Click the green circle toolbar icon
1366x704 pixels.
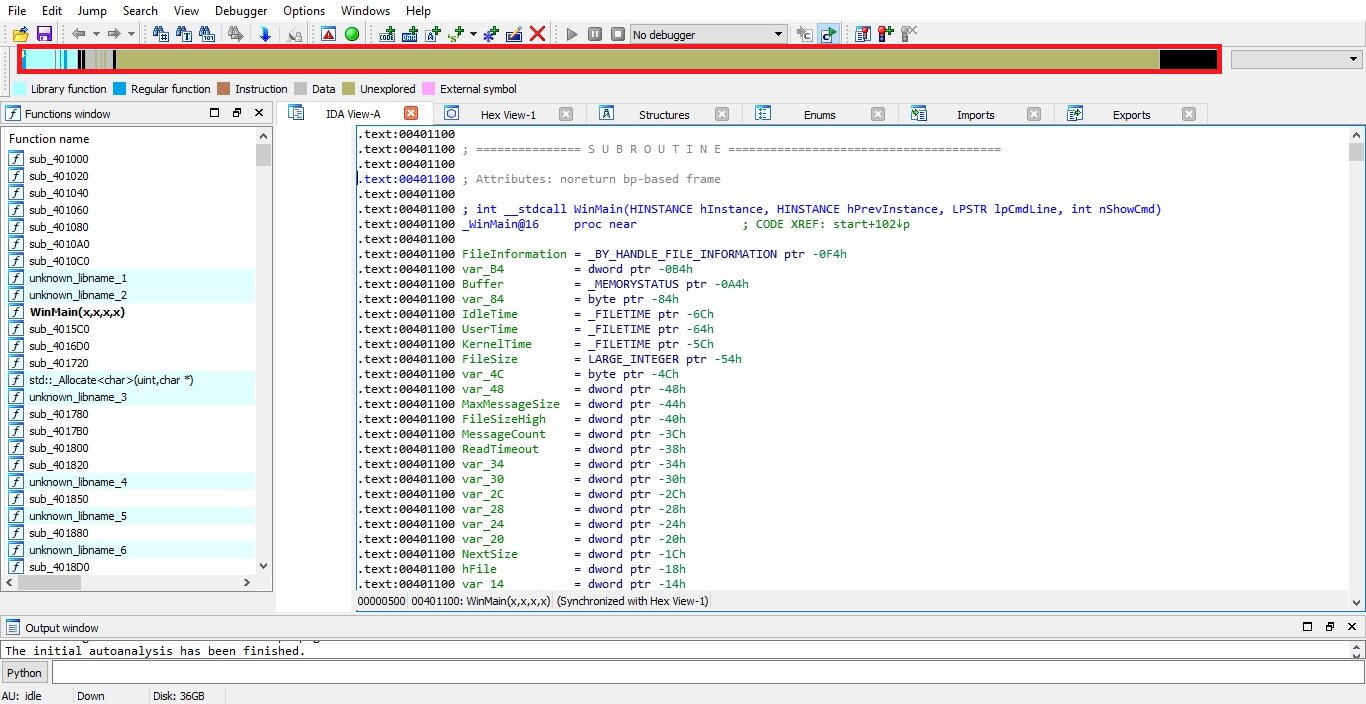point(352,34)
